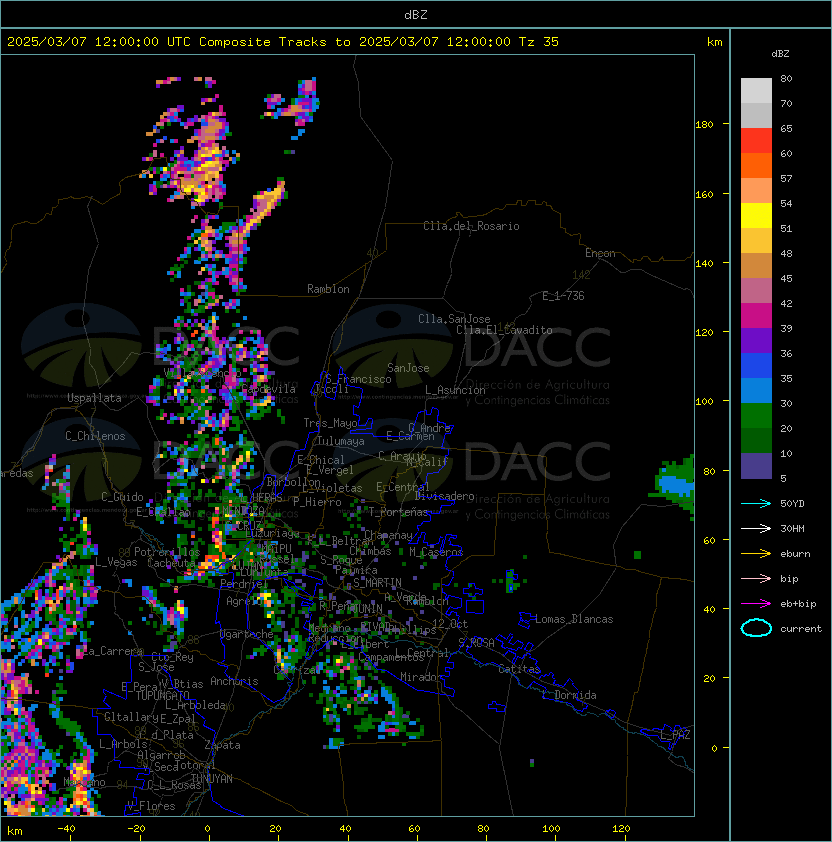Select the brown-orange 48 dBZ color swatch
The height and width of the screenshot is (842, 832).
pyautogui.click(x=756, y=265)
